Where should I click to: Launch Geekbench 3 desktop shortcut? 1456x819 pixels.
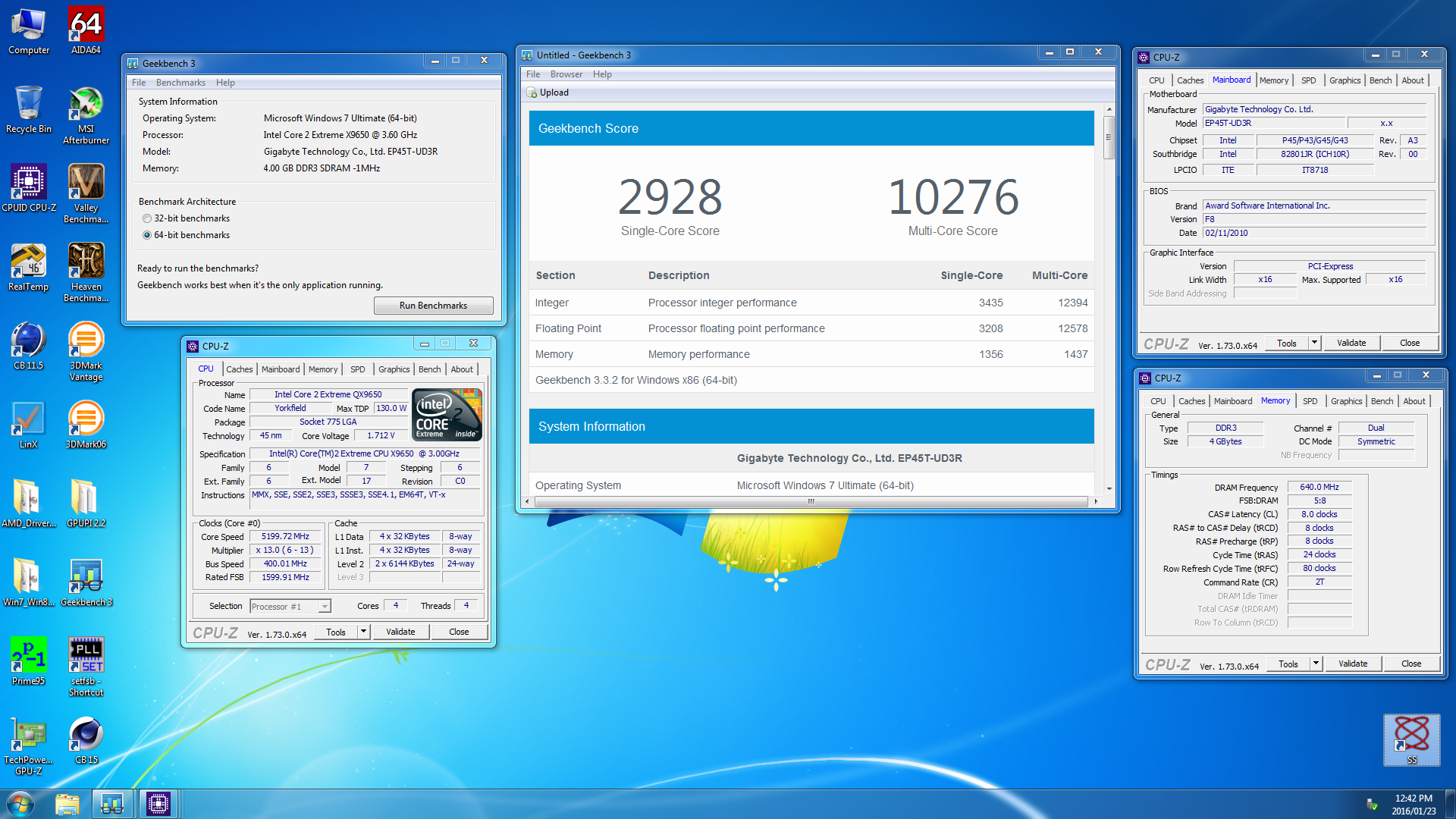coord(86,583)
